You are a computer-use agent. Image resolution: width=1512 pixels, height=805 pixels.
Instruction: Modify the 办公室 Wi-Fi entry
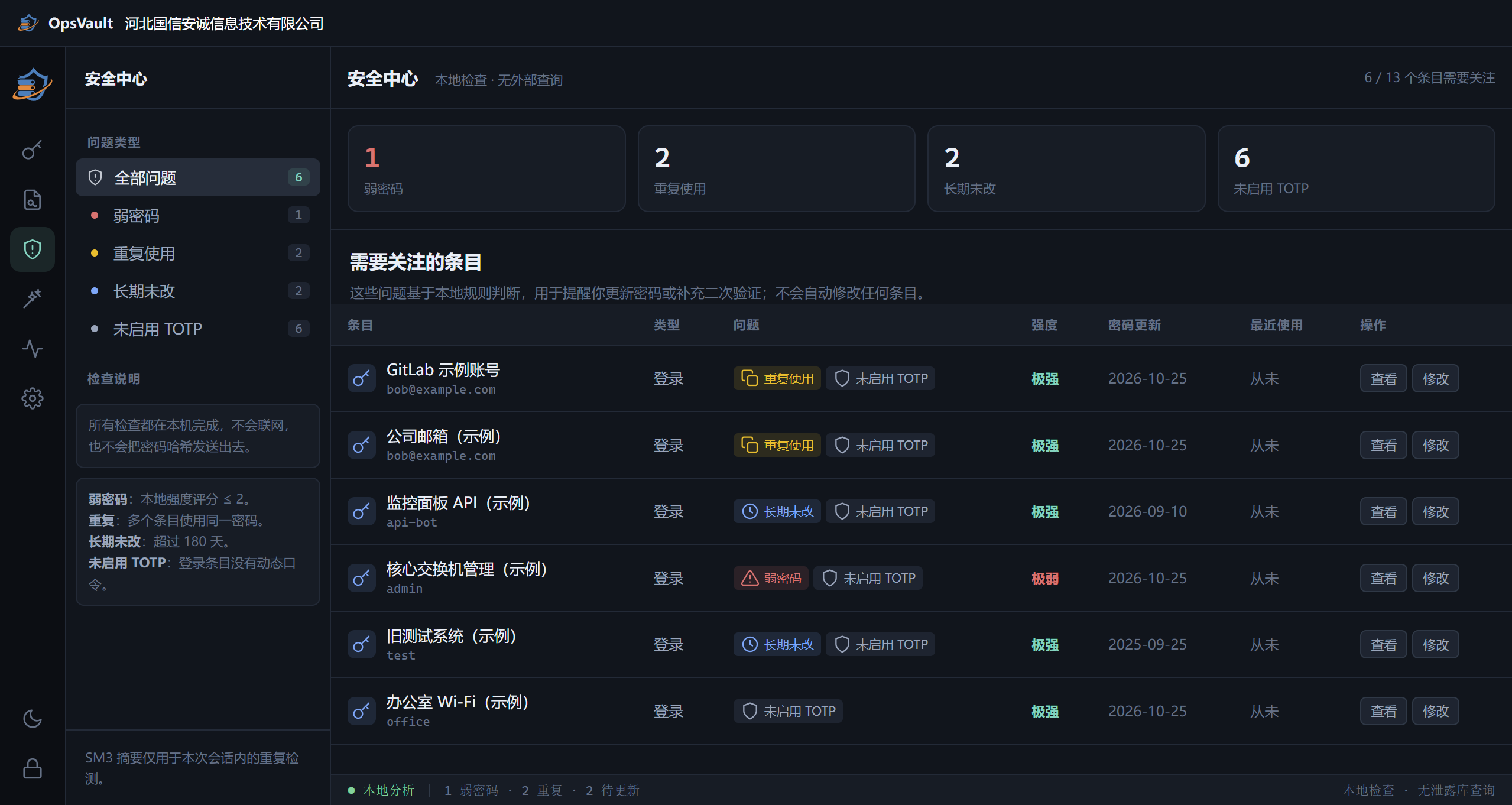tap(1436, 711)
